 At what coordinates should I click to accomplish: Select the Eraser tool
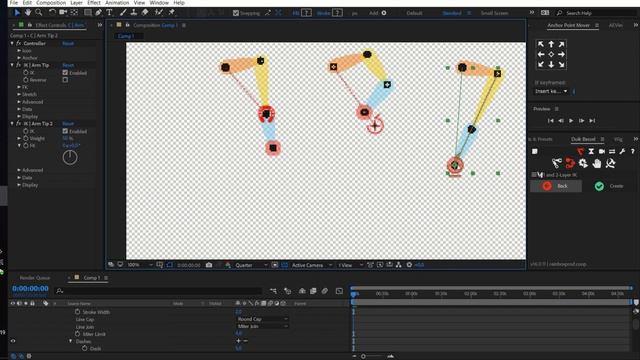click(145, 13)
